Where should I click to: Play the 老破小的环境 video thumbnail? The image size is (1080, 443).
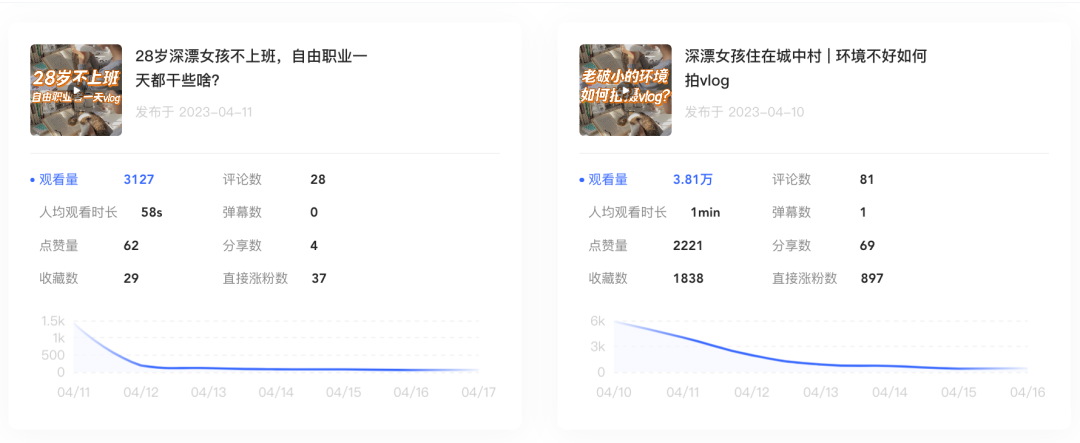625,90
